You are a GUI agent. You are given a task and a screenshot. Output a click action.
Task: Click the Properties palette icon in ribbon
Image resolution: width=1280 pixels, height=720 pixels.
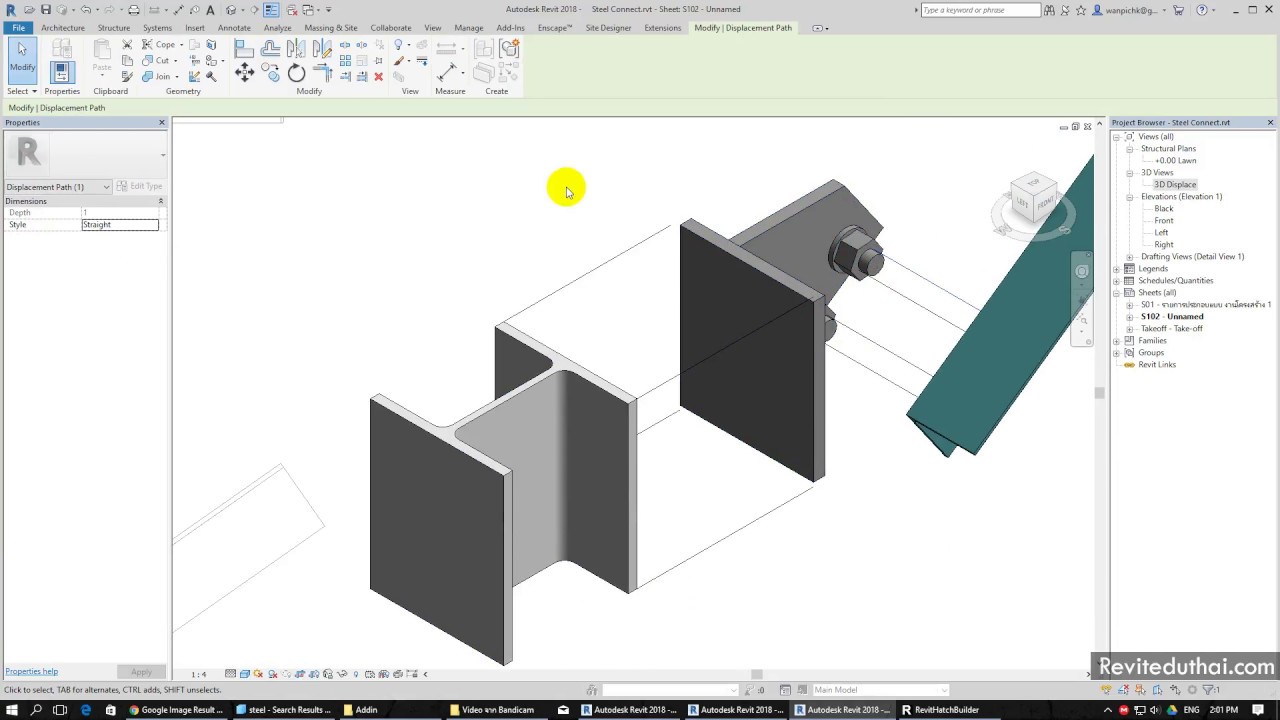[x=62, y=72]
